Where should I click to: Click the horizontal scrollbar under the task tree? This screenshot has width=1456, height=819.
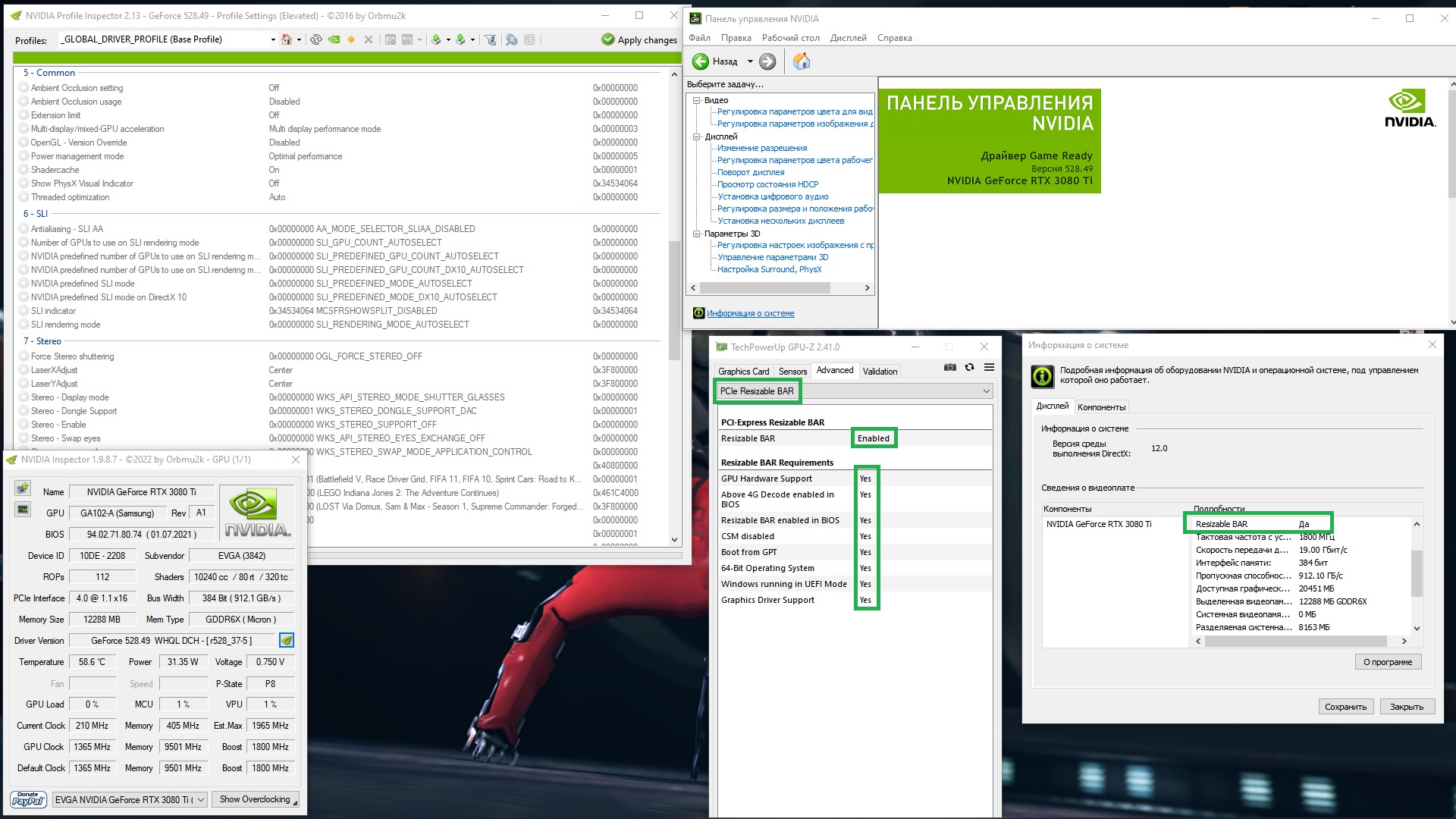(x=763, y=288)
